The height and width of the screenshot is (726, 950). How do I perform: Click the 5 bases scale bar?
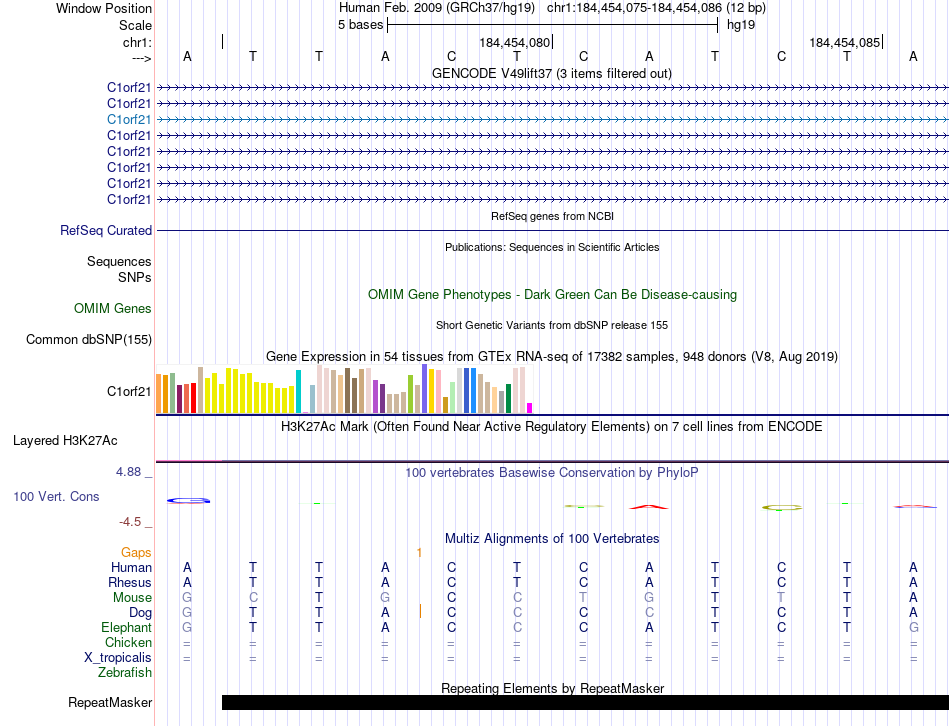click(x=553, y=25)
